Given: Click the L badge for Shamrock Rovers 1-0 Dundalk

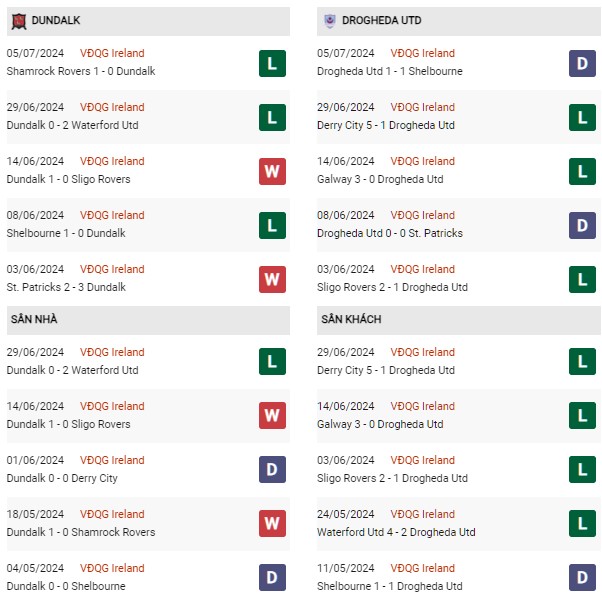Looking at the screenshot, I should point(272,63).
